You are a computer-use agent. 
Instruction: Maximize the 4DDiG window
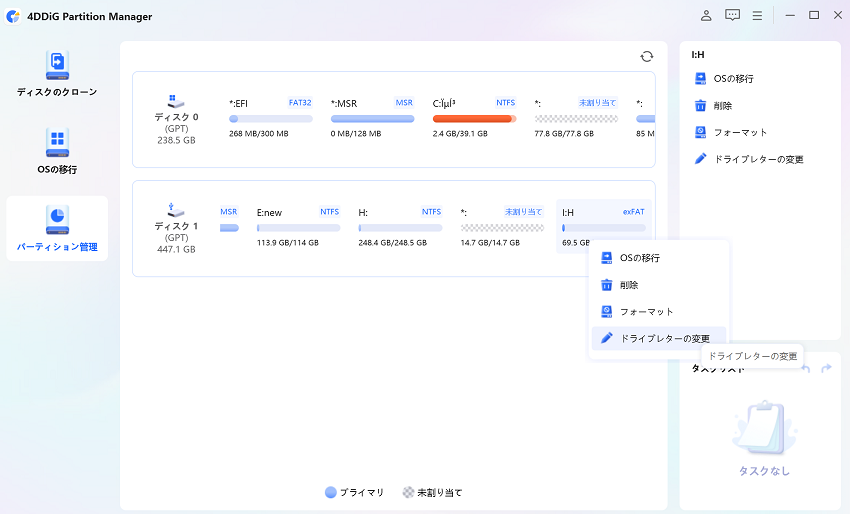(x=814, y=16)
